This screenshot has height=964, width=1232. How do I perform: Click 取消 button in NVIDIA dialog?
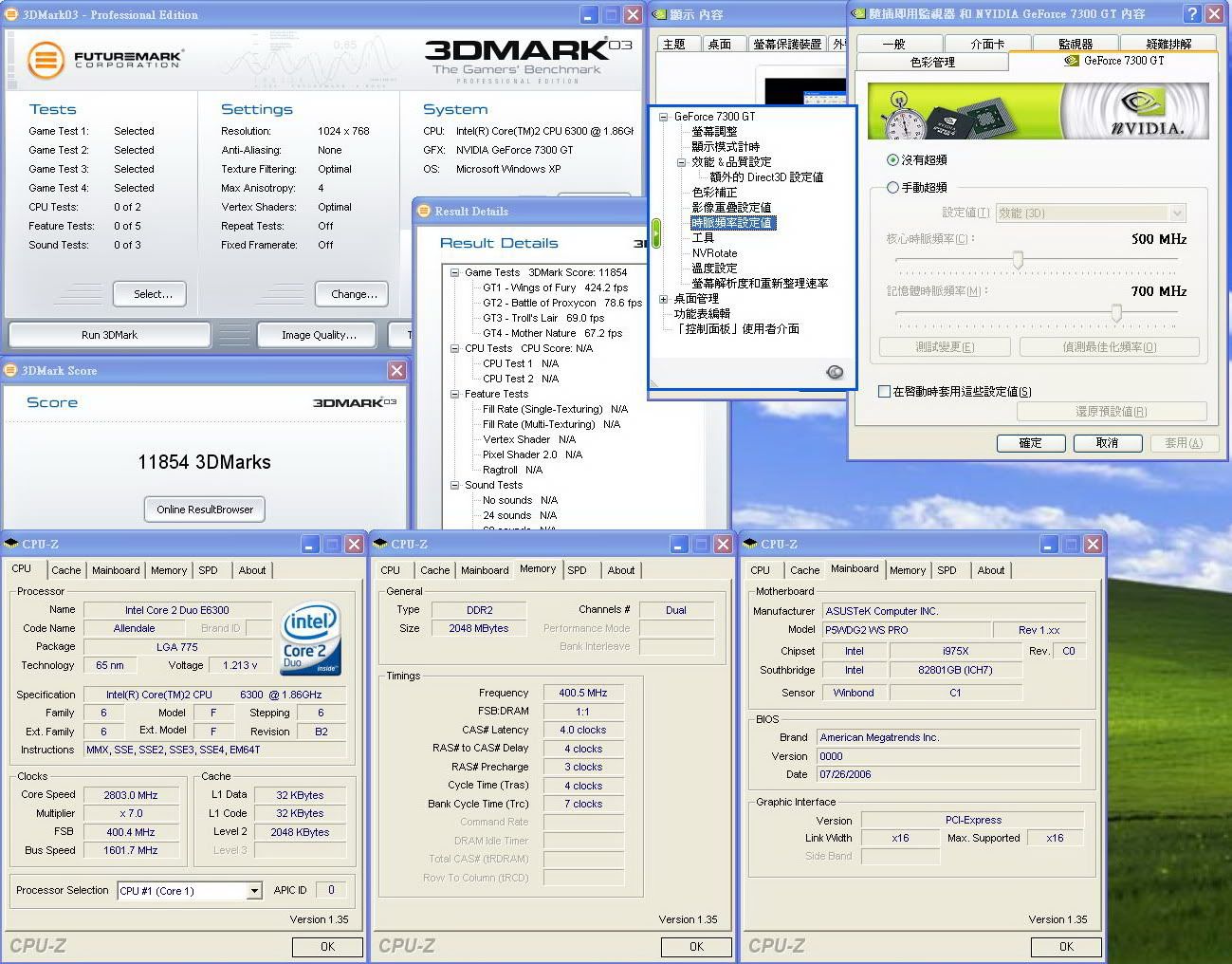(1107, 443)
